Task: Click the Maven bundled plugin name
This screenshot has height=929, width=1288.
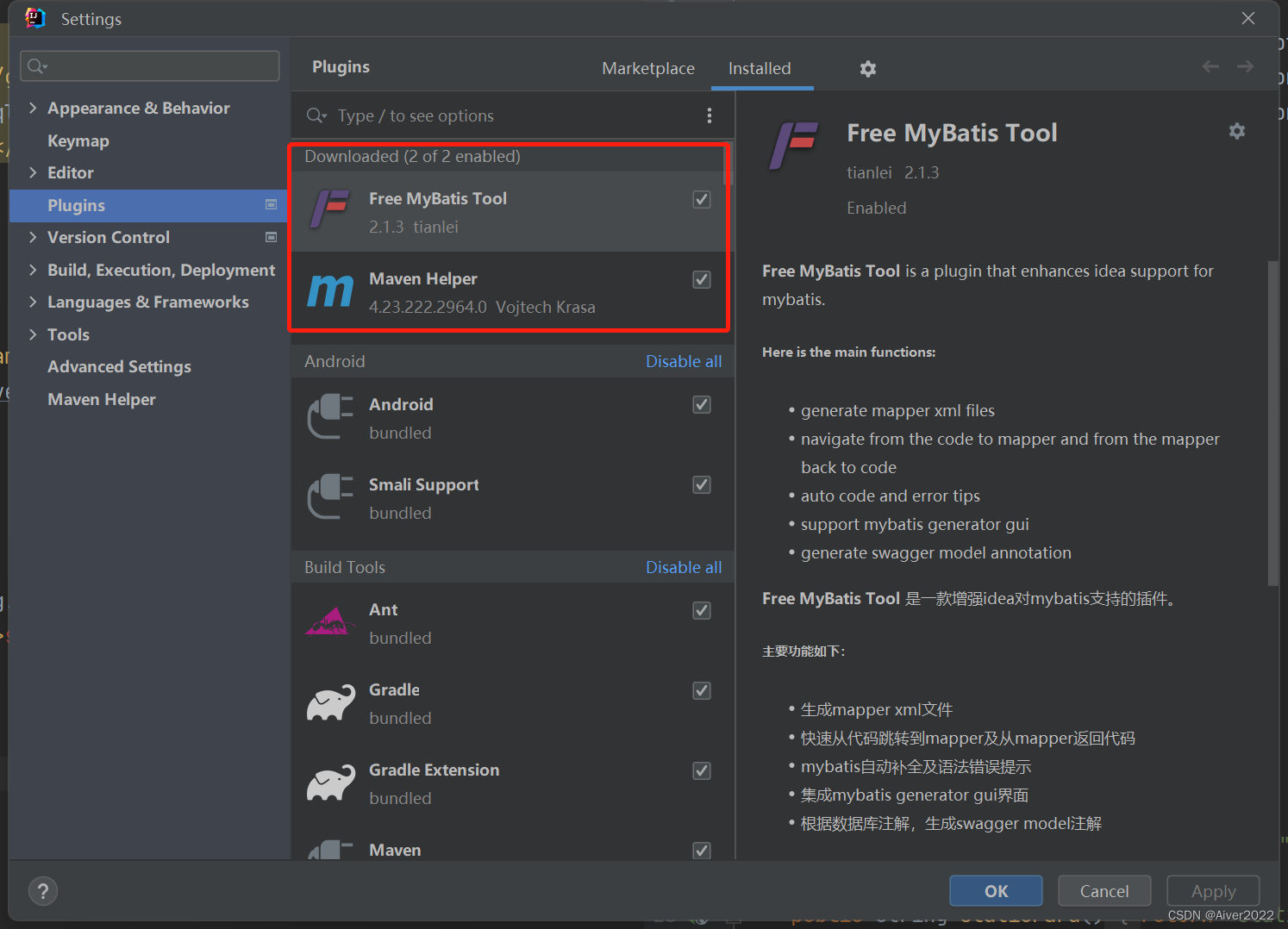Action: click(395, 850)
